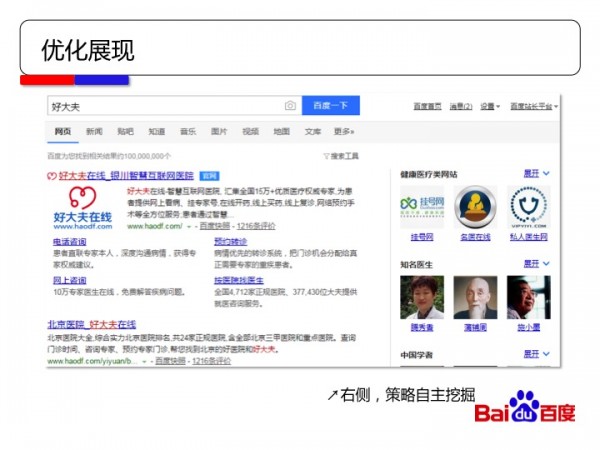This screenshot has height=450, width=600.
Task: Open the 更多 tab options
Action: click(343, 131)
